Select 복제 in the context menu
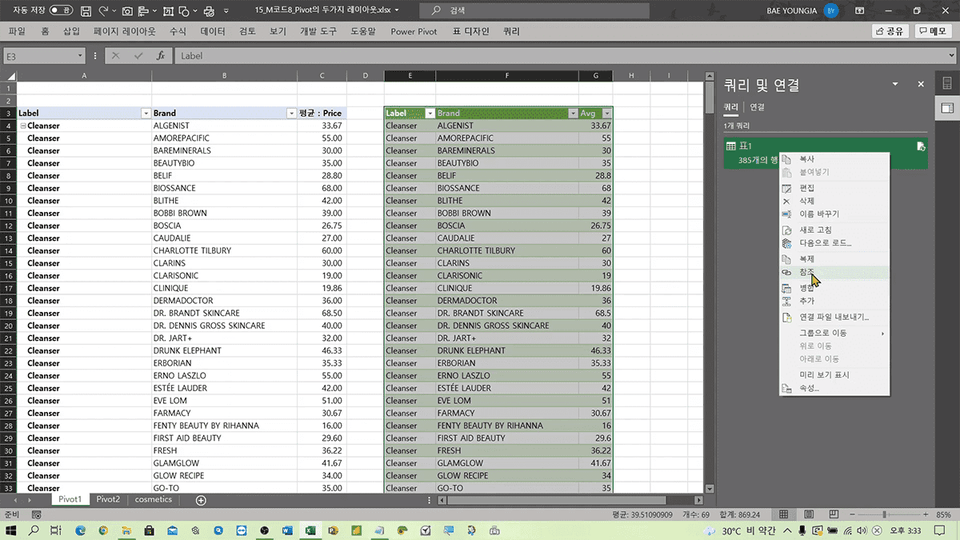 [x=834, y=260]
